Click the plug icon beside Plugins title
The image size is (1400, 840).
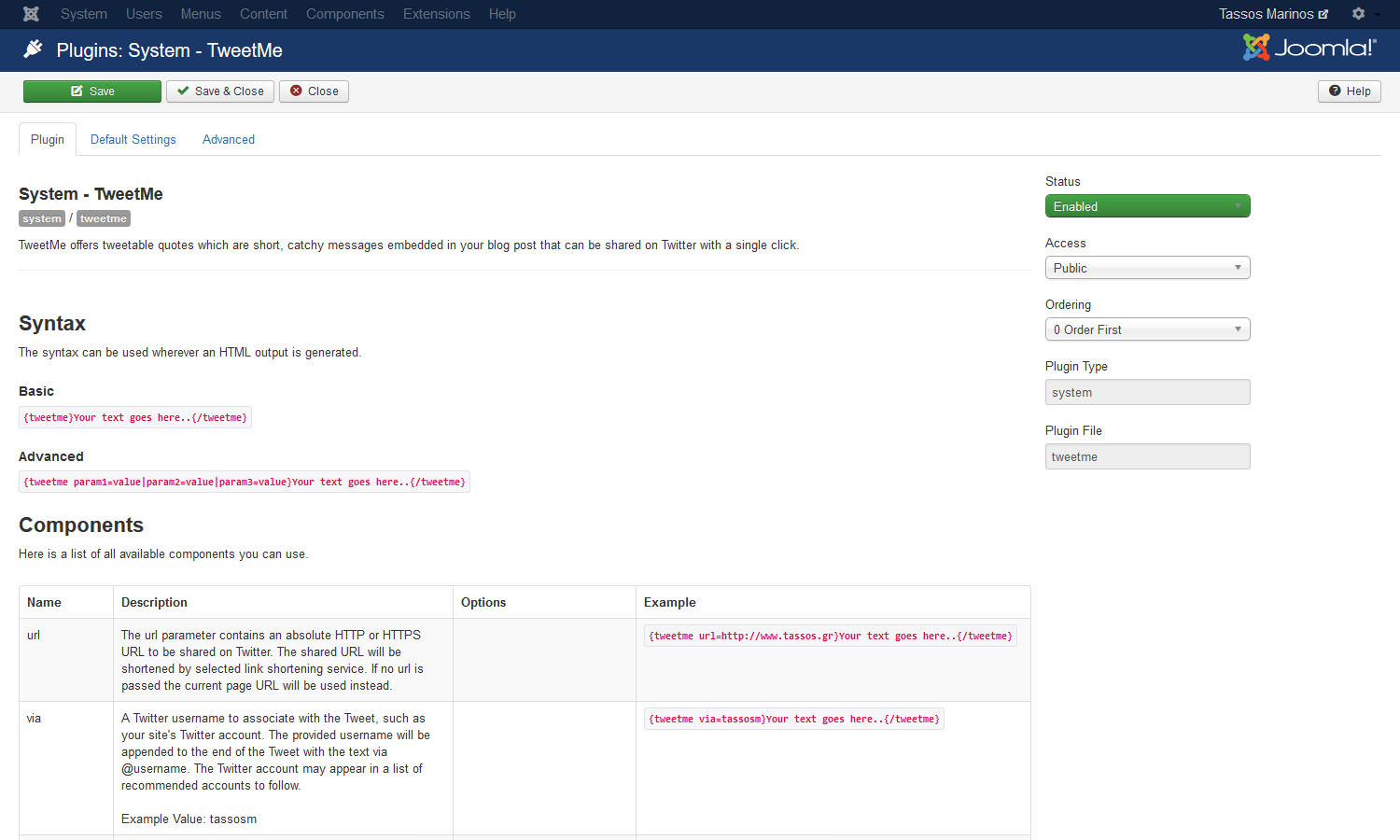click(33, 49)
